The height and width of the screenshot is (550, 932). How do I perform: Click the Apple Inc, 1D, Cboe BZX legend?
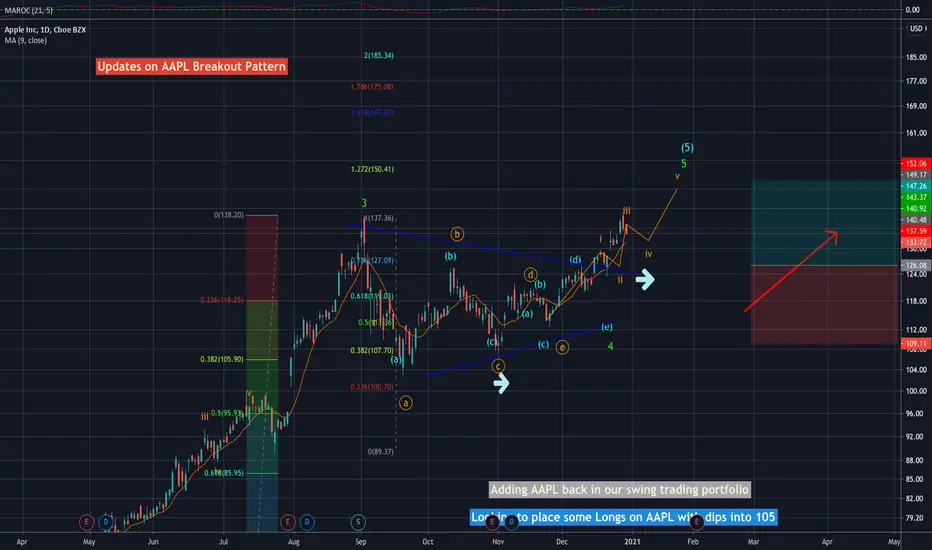[45, 30]
